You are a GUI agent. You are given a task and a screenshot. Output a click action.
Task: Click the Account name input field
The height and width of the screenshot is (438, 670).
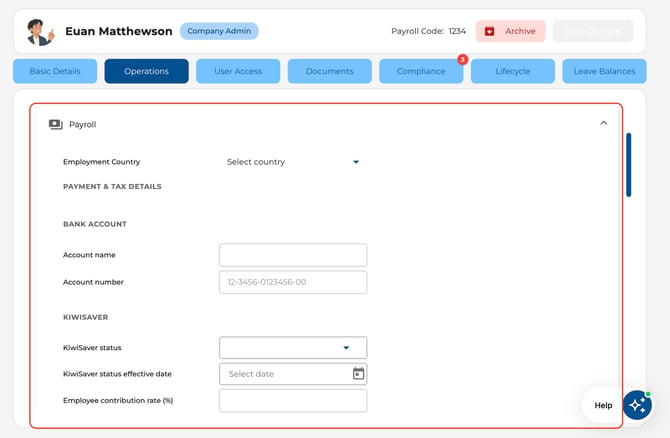click(x=293, y=255)
